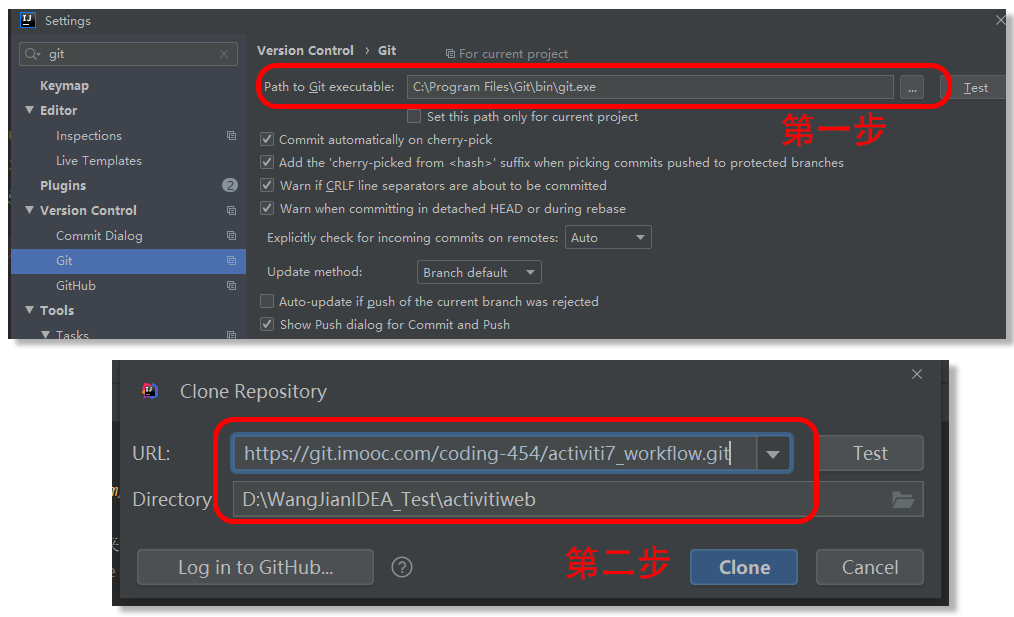Viewport: 1014px width, 617px height.
Task: Collapse the Tools tree section
Action: click(29, 310)
